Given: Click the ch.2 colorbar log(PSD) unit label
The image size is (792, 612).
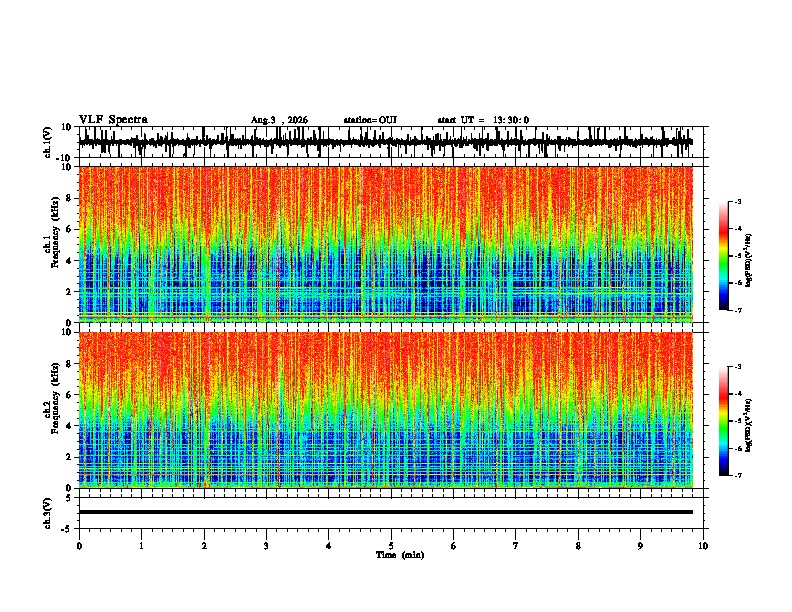Looking at the screenshot, I should [749, 426].
